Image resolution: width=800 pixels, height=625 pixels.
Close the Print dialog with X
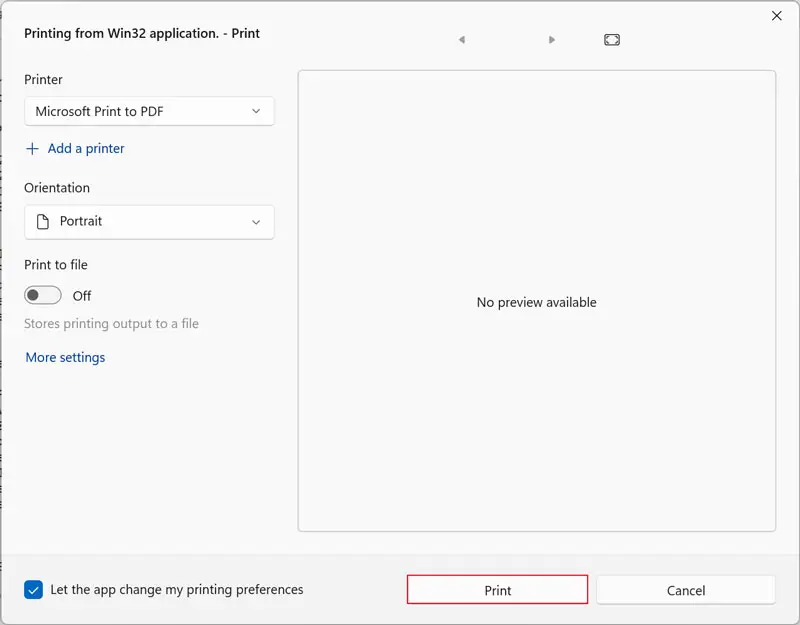[777, 16]
